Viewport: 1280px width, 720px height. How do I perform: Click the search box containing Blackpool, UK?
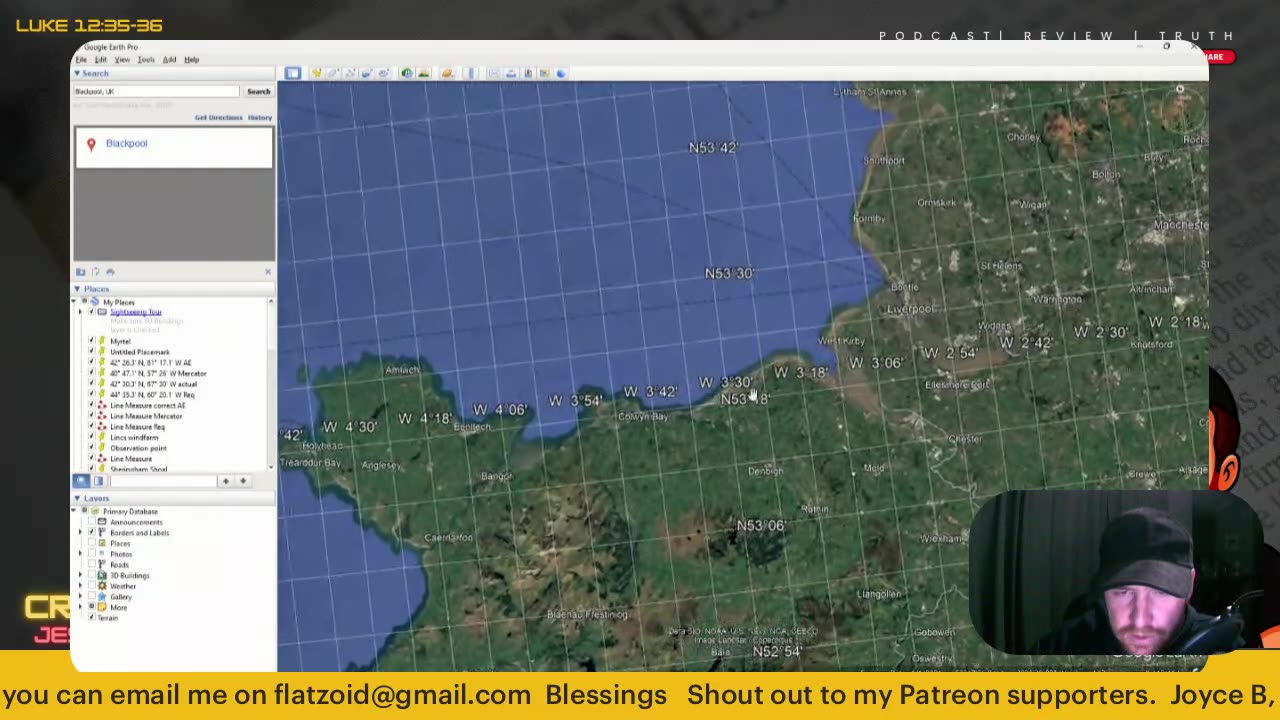coord(156,92)
